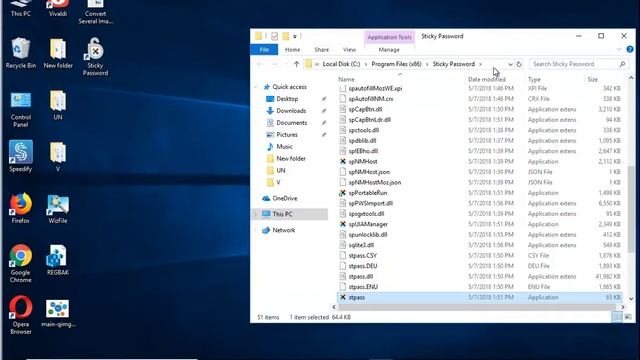Open Pictures in the navigation pane
640x360 pixels.
click(x=287, y=134)
